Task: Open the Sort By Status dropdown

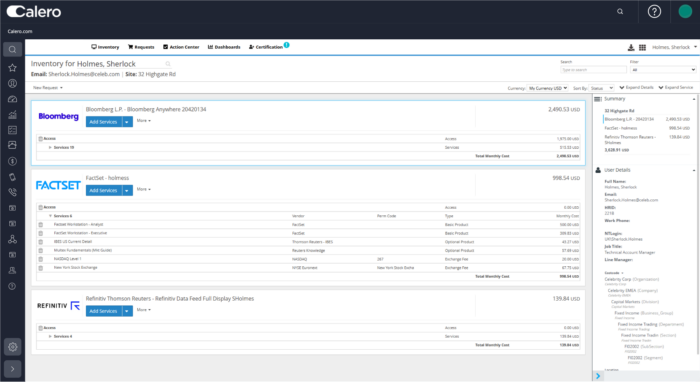Action: (601, 88)
